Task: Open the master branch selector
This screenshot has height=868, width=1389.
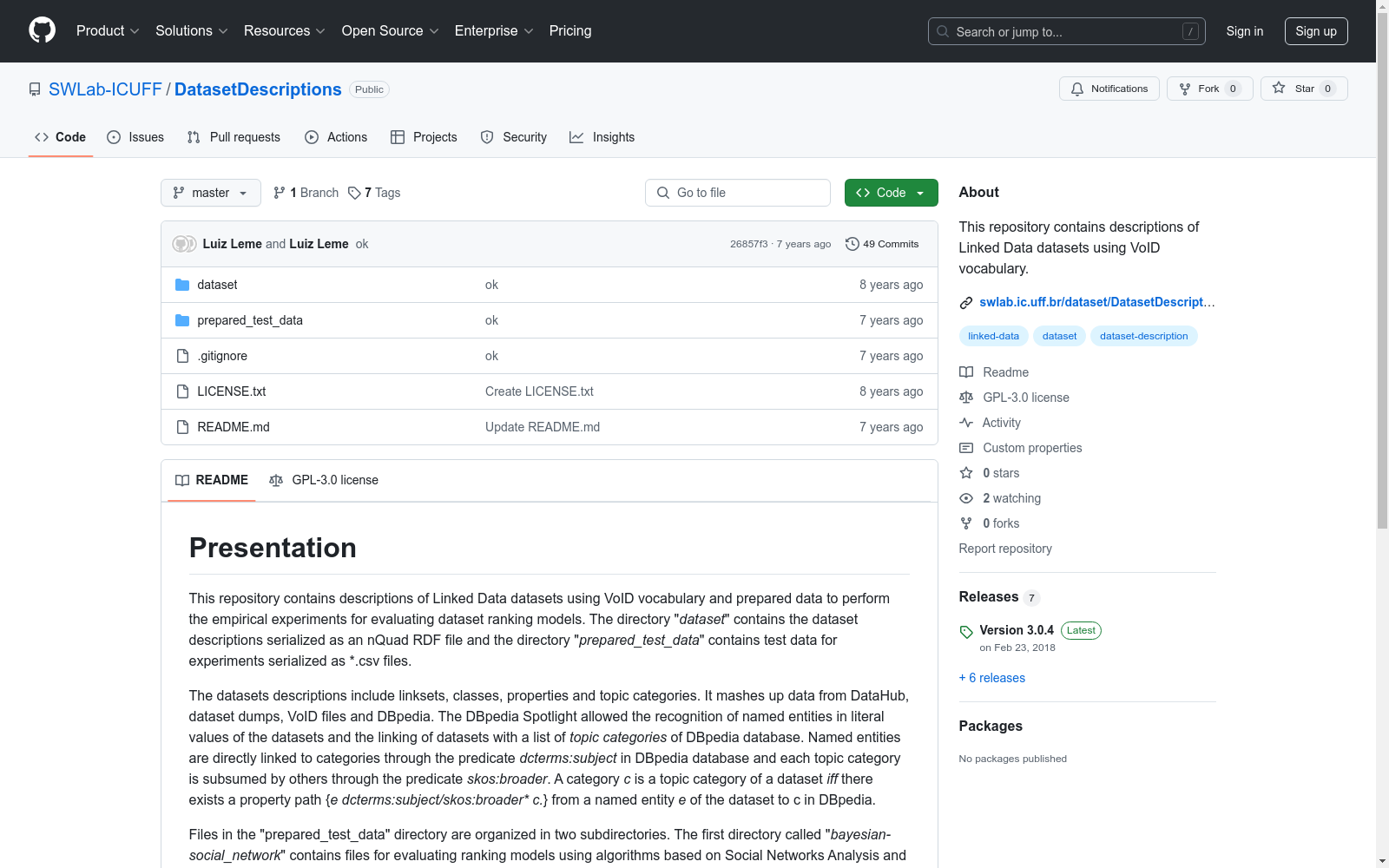Action: pos(211,193)
